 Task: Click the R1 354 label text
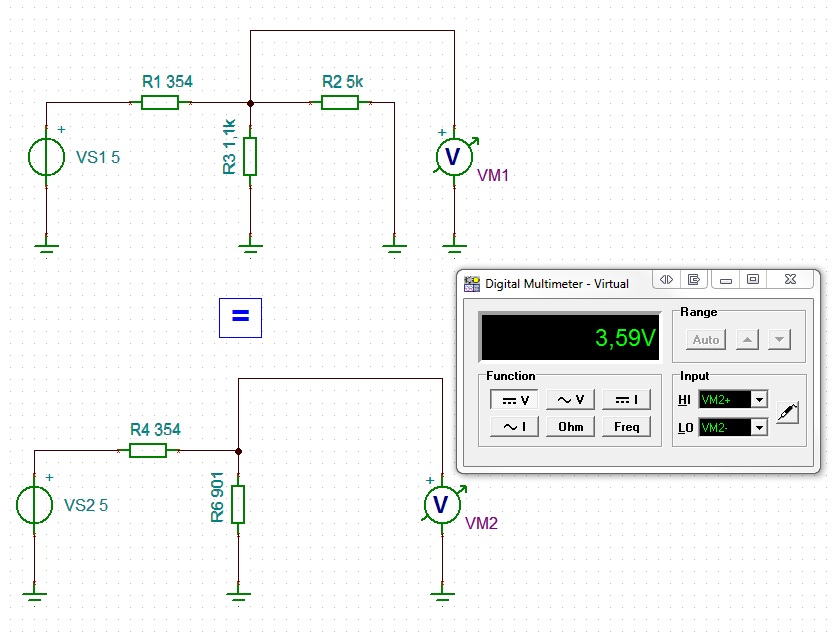coord(167,81)
